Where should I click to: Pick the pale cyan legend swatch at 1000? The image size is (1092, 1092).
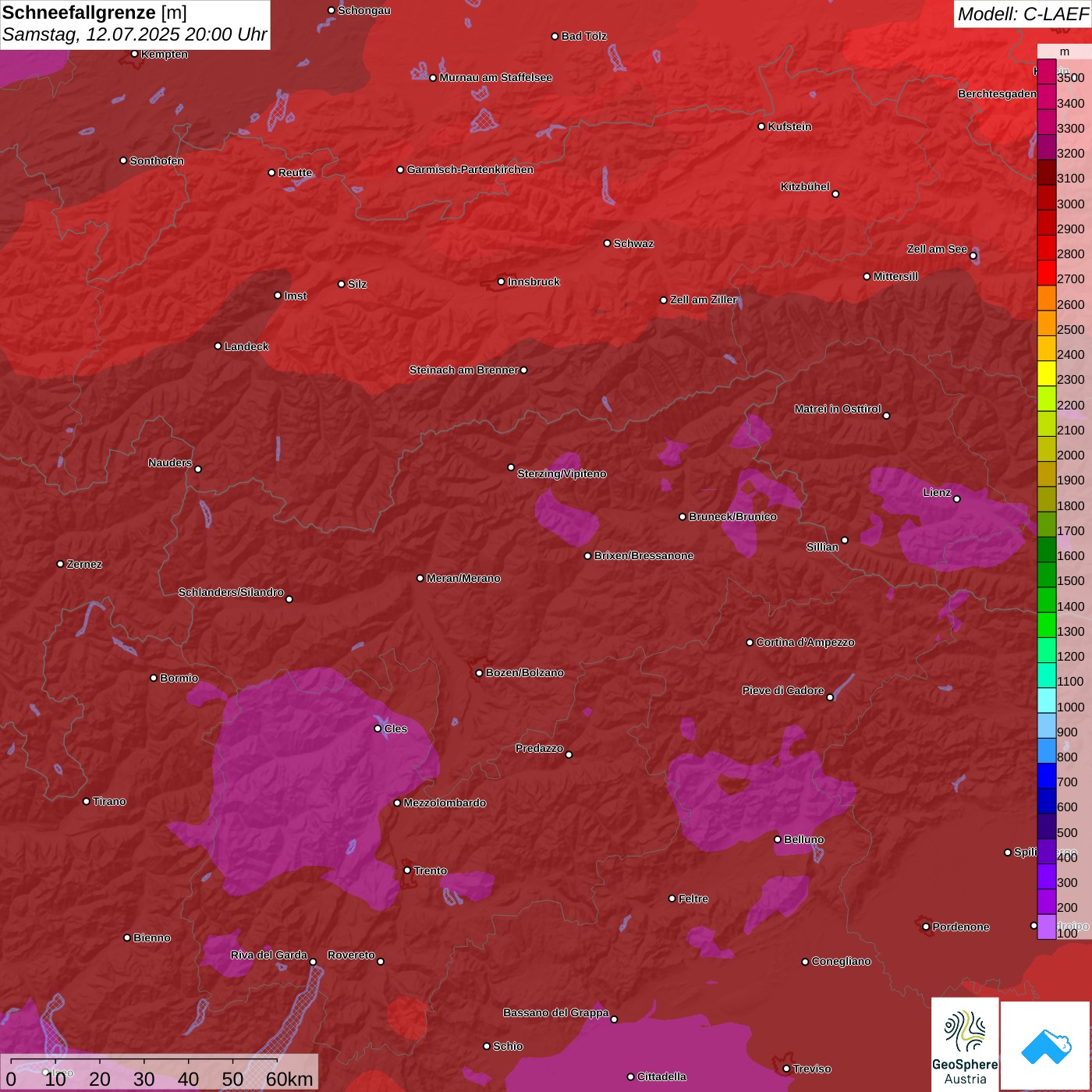click(x=1046, y=700)
